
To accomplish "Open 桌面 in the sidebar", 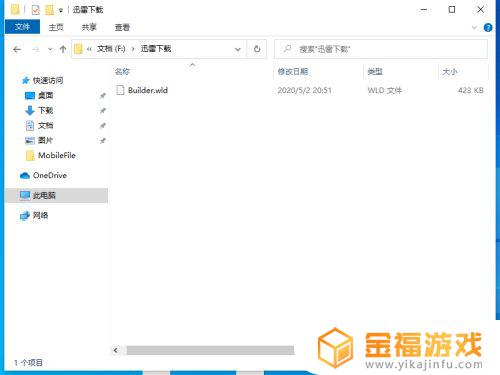I will coord(45,95).
